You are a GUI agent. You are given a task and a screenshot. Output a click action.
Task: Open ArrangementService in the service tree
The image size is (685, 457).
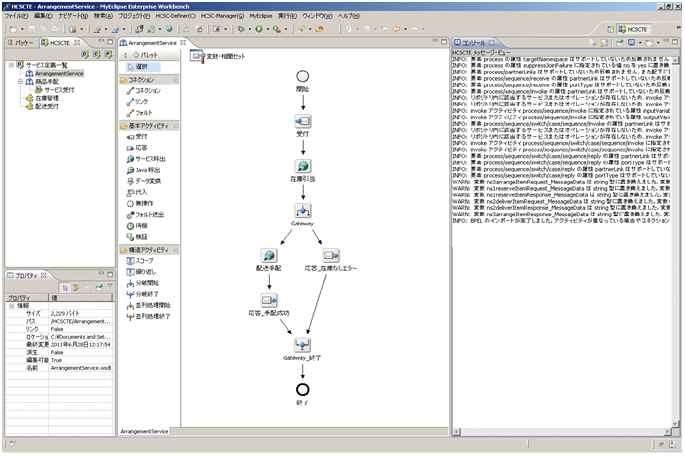click(x=59, y=74)
